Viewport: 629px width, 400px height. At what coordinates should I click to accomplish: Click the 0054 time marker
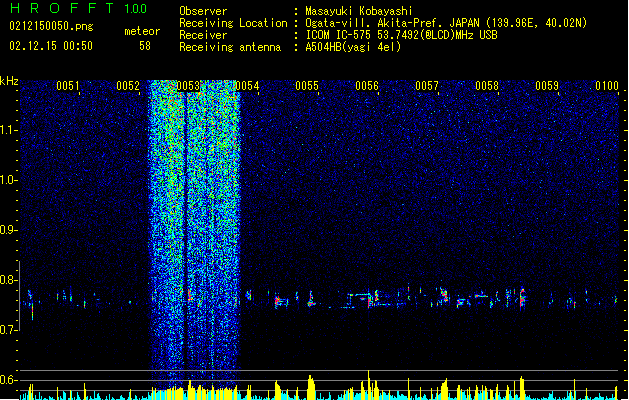[248, 86]
